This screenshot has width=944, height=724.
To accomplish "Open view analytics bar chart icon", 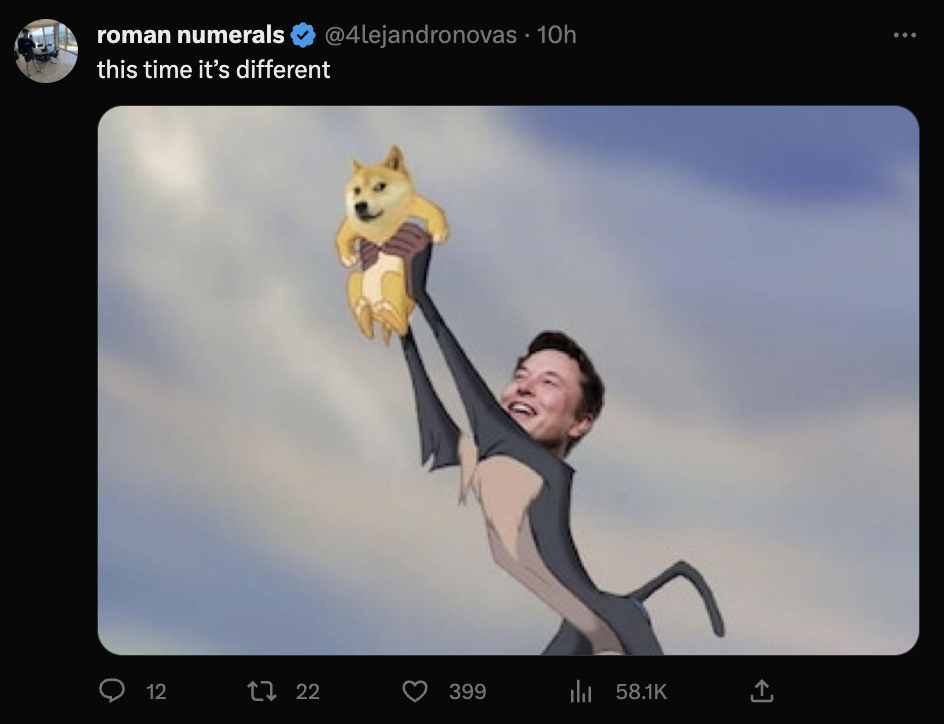I will [x=581, y=690].
